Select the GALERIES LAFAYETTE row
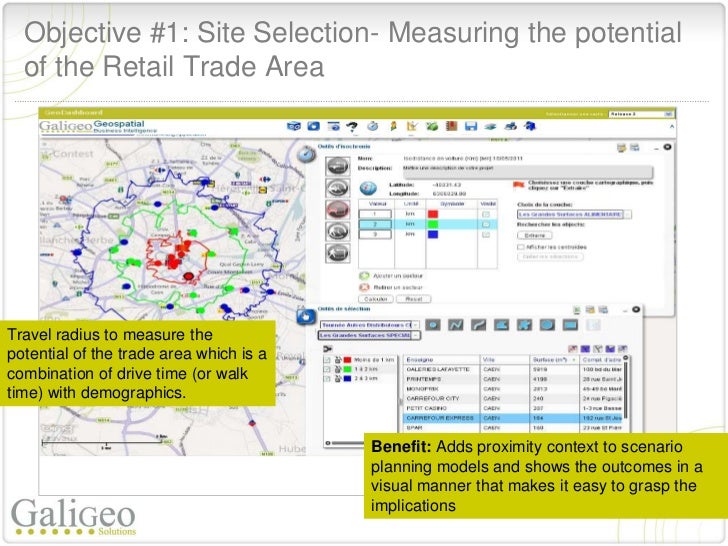 point(513,370)
